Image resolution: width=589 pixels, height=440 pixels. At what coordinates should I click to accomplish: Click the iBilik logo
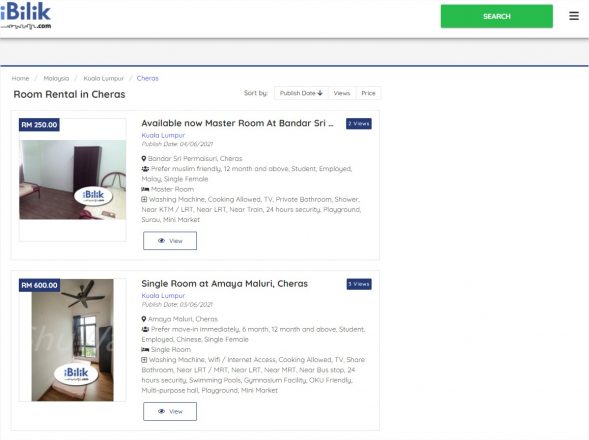(26, 16)
